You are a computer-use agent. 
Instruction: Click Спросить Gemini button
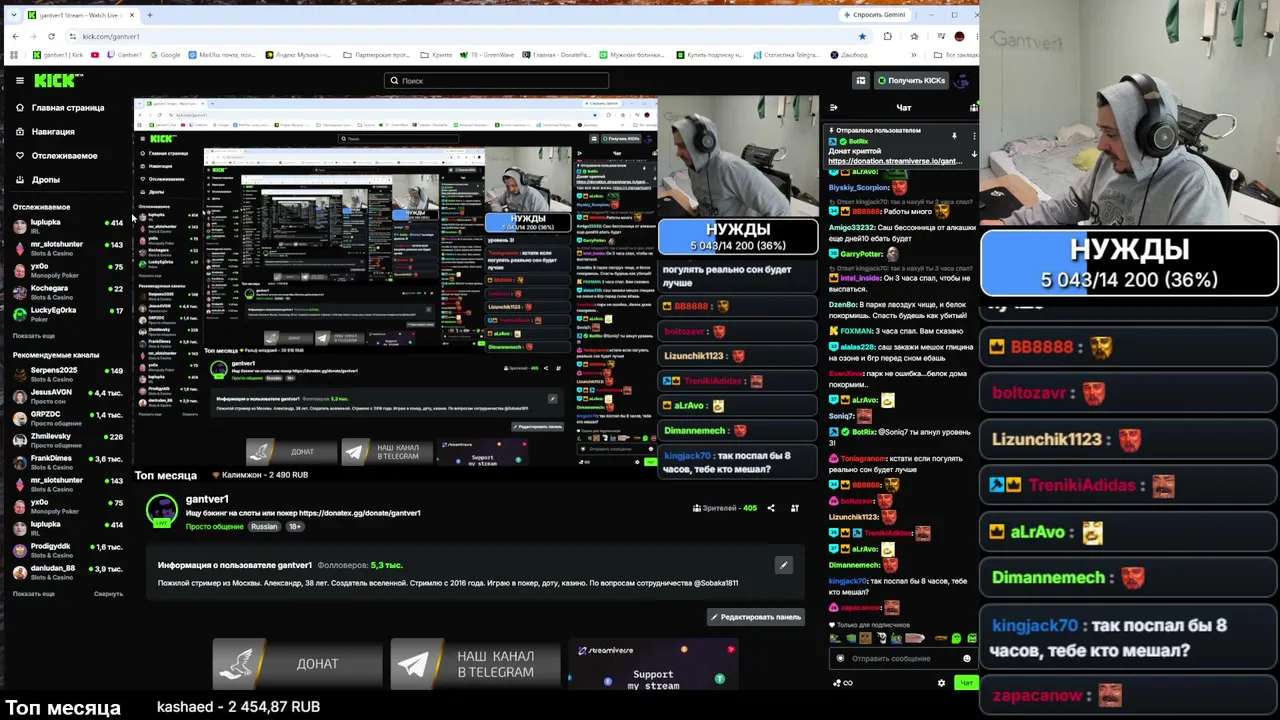(873, 15)
